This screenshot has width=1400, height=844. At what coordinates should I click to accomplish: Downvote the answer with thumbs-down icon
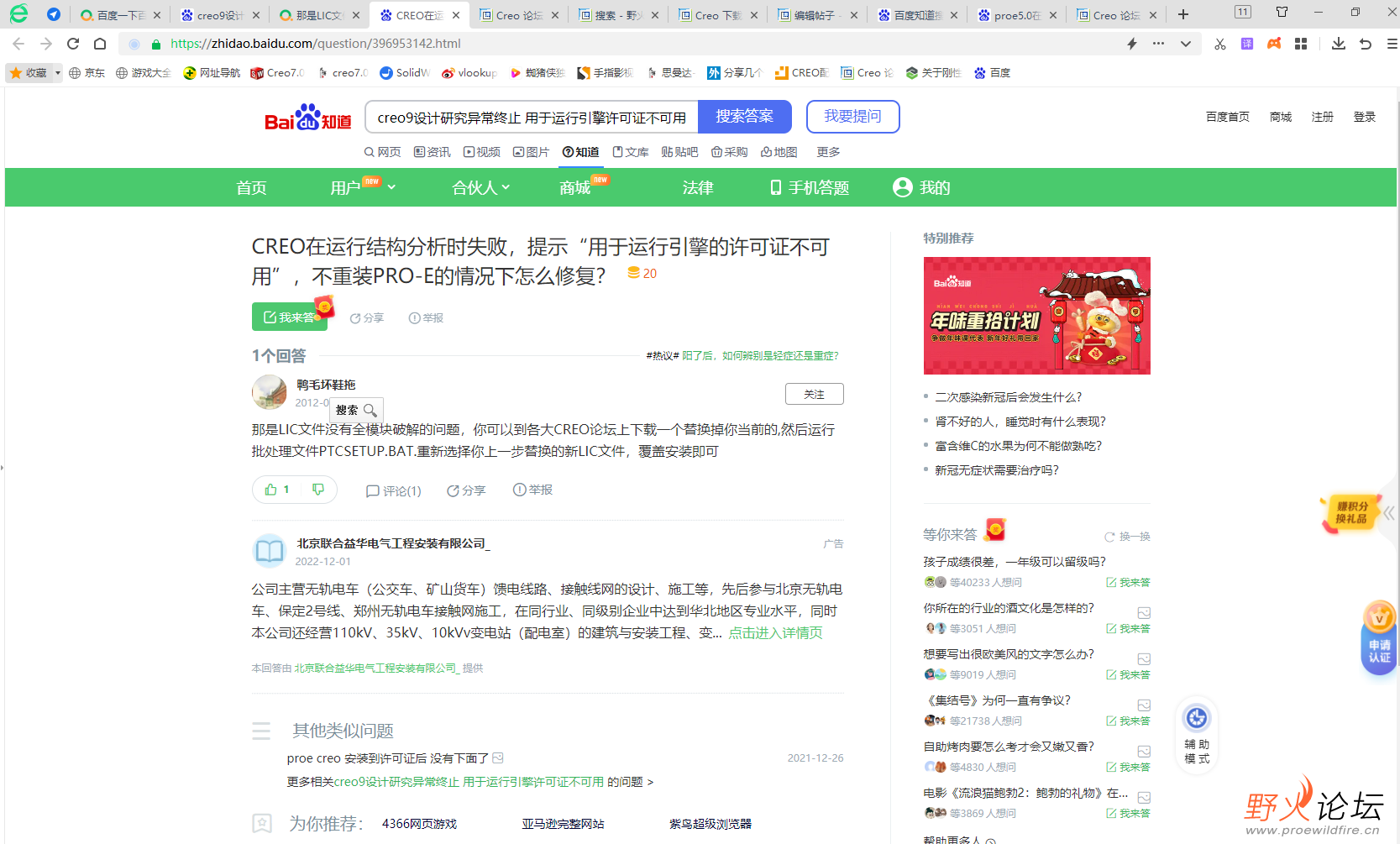pos(318,490)
